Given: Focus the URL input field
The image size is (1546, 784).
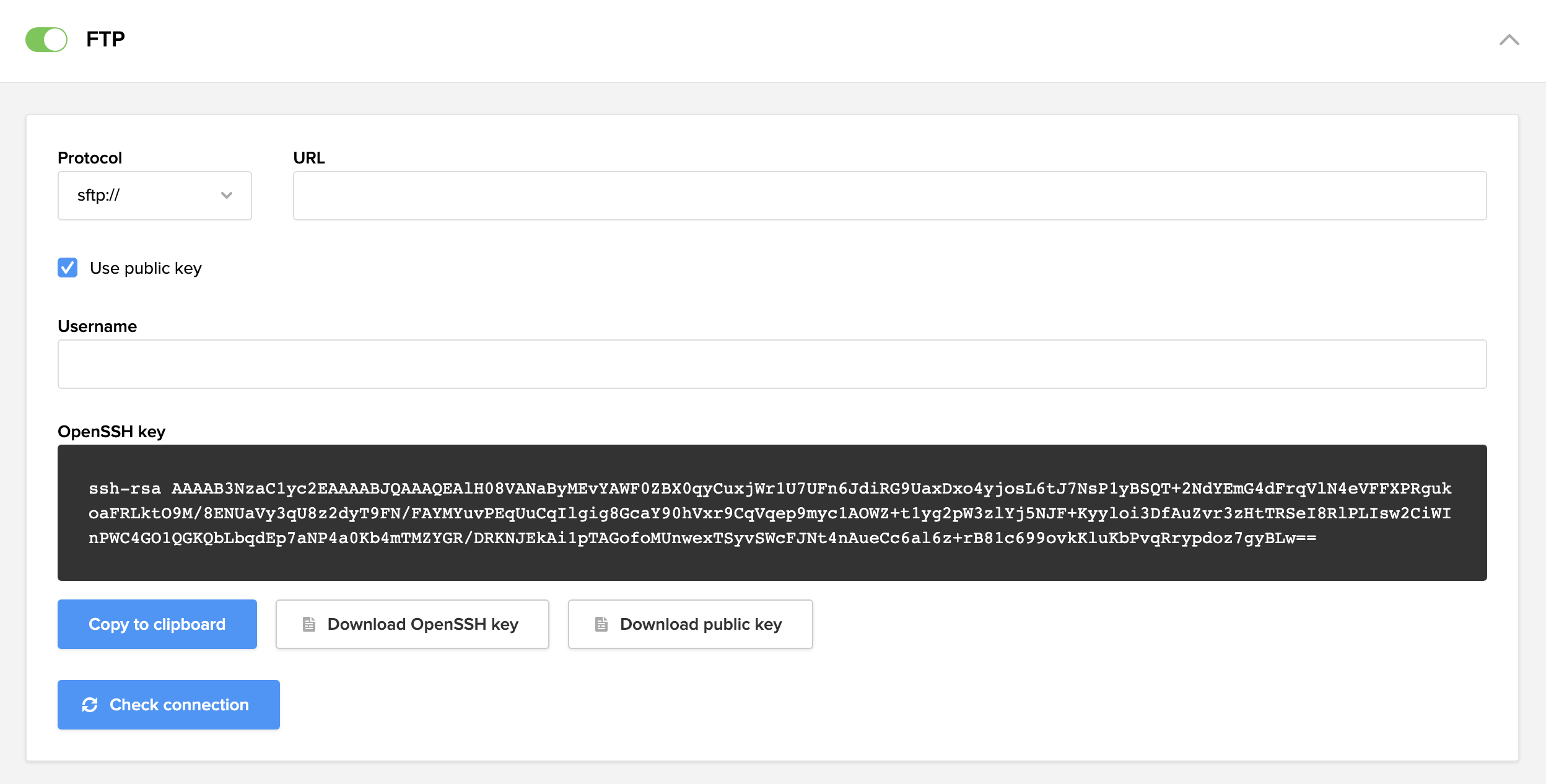Looking at the screenshot, I should (889, 196).
